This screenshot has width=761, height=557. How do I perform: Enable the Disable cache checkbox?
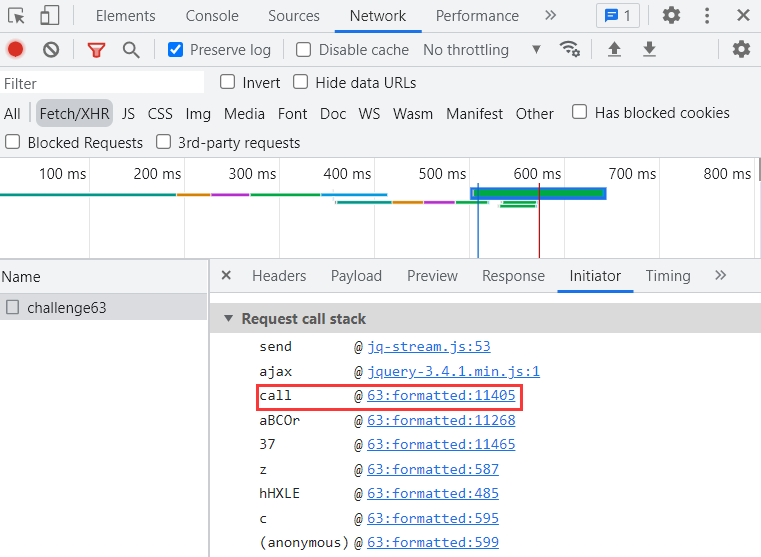tap(304, 50)
